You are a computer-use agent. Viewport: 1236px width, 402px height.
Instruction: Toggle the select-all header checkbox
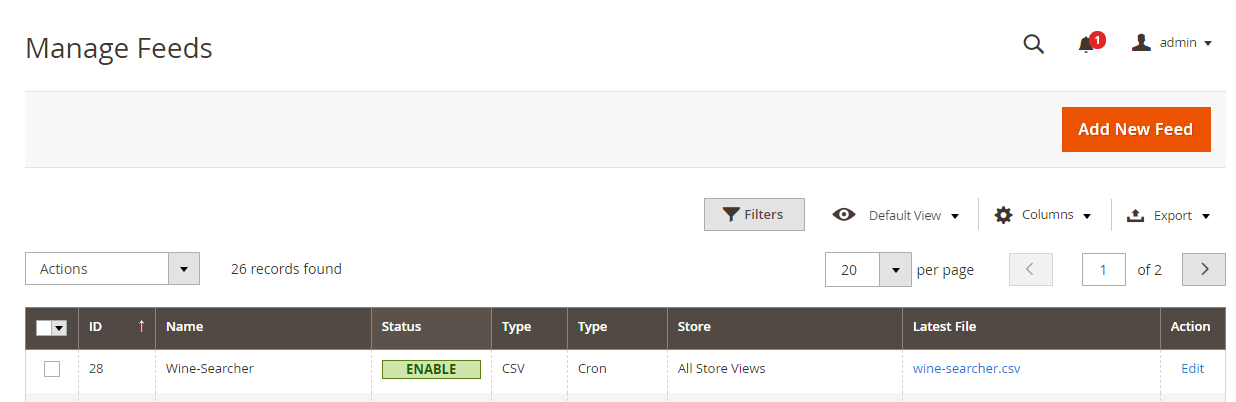44,327
